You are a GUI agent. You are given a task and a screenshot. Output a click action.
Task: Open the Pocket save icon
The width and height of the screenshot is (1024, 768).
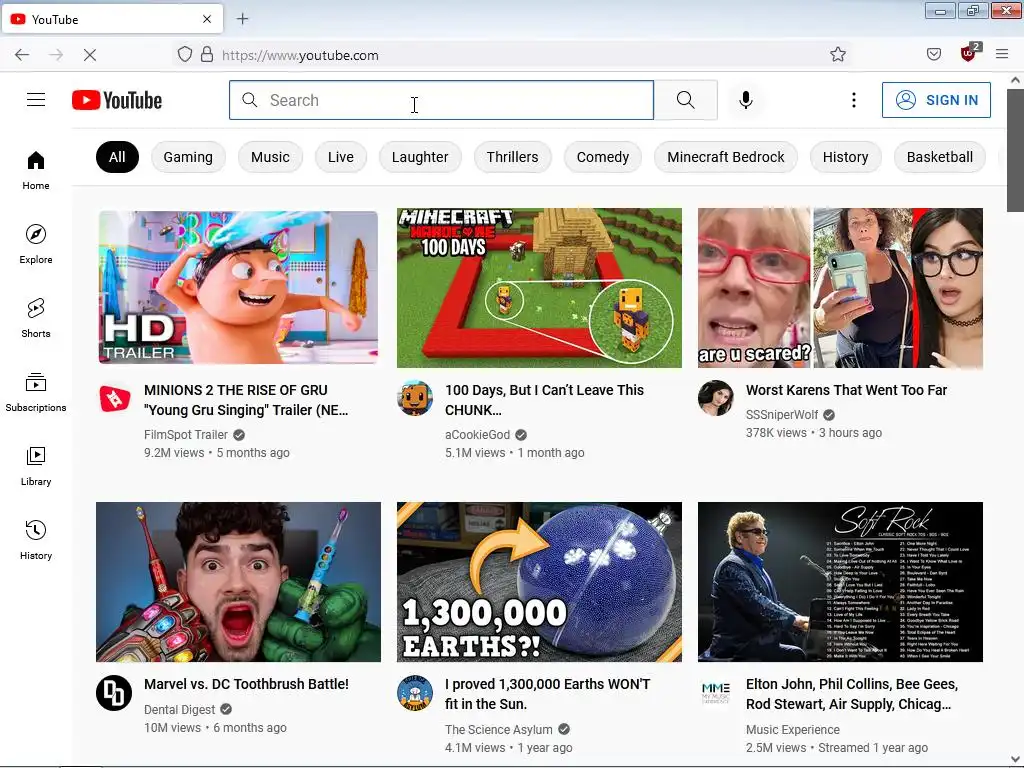pyautogui.click(x=934, y=55)
